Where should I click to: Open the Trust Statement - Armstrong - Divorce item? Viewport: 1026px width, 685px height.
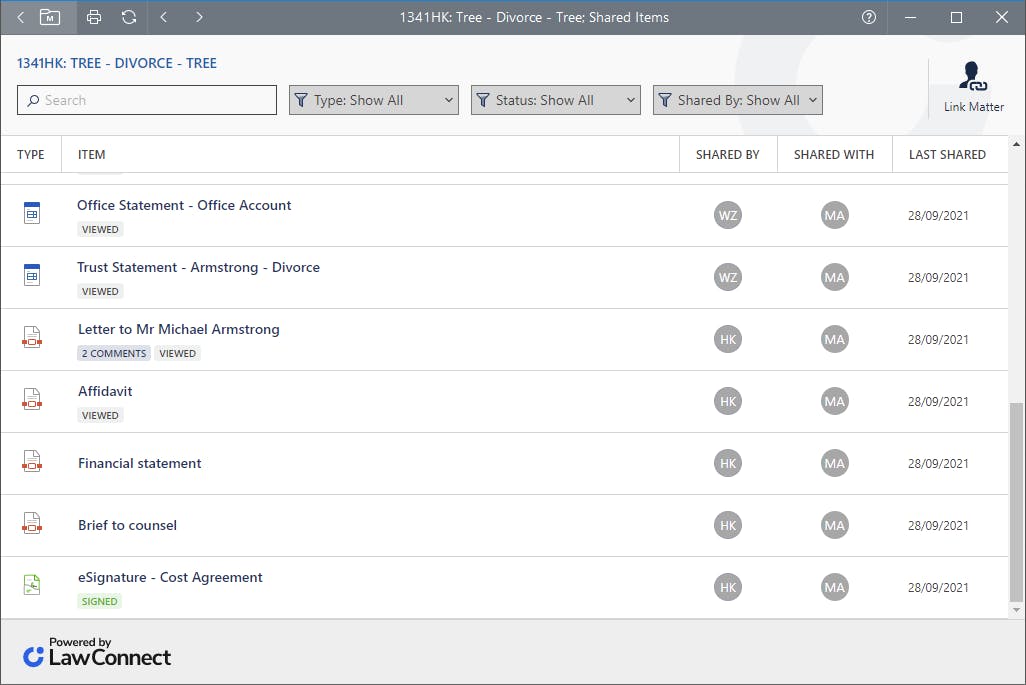point(198,267)
